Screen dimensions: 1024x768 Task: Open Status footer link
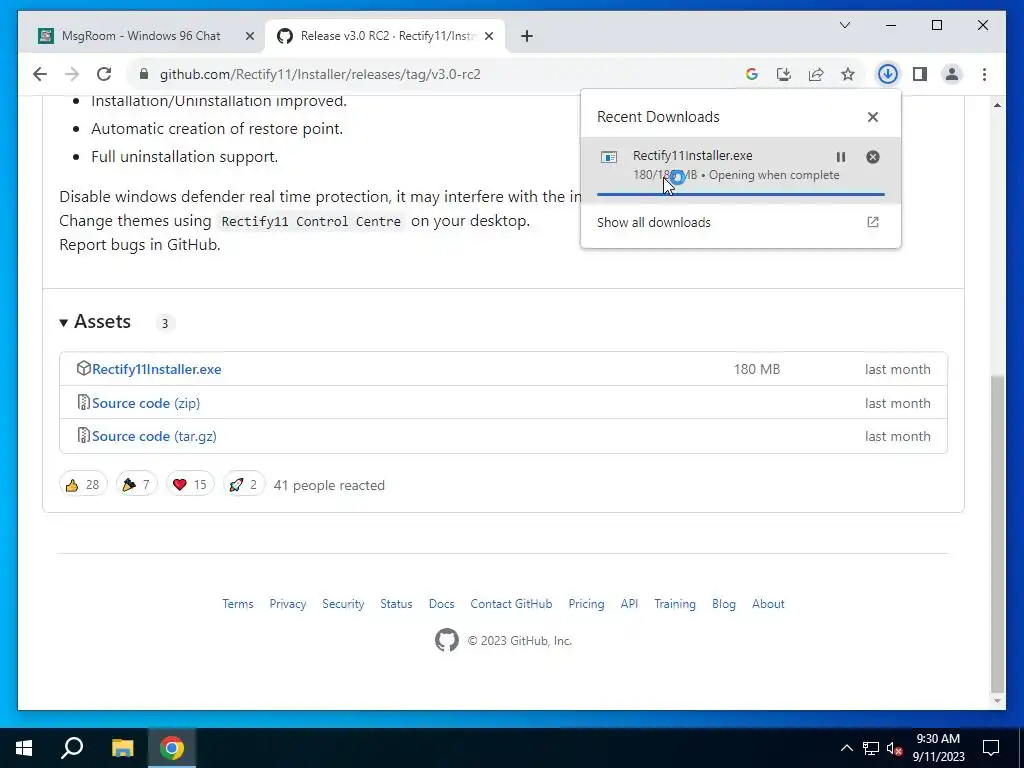coord(396,603)
